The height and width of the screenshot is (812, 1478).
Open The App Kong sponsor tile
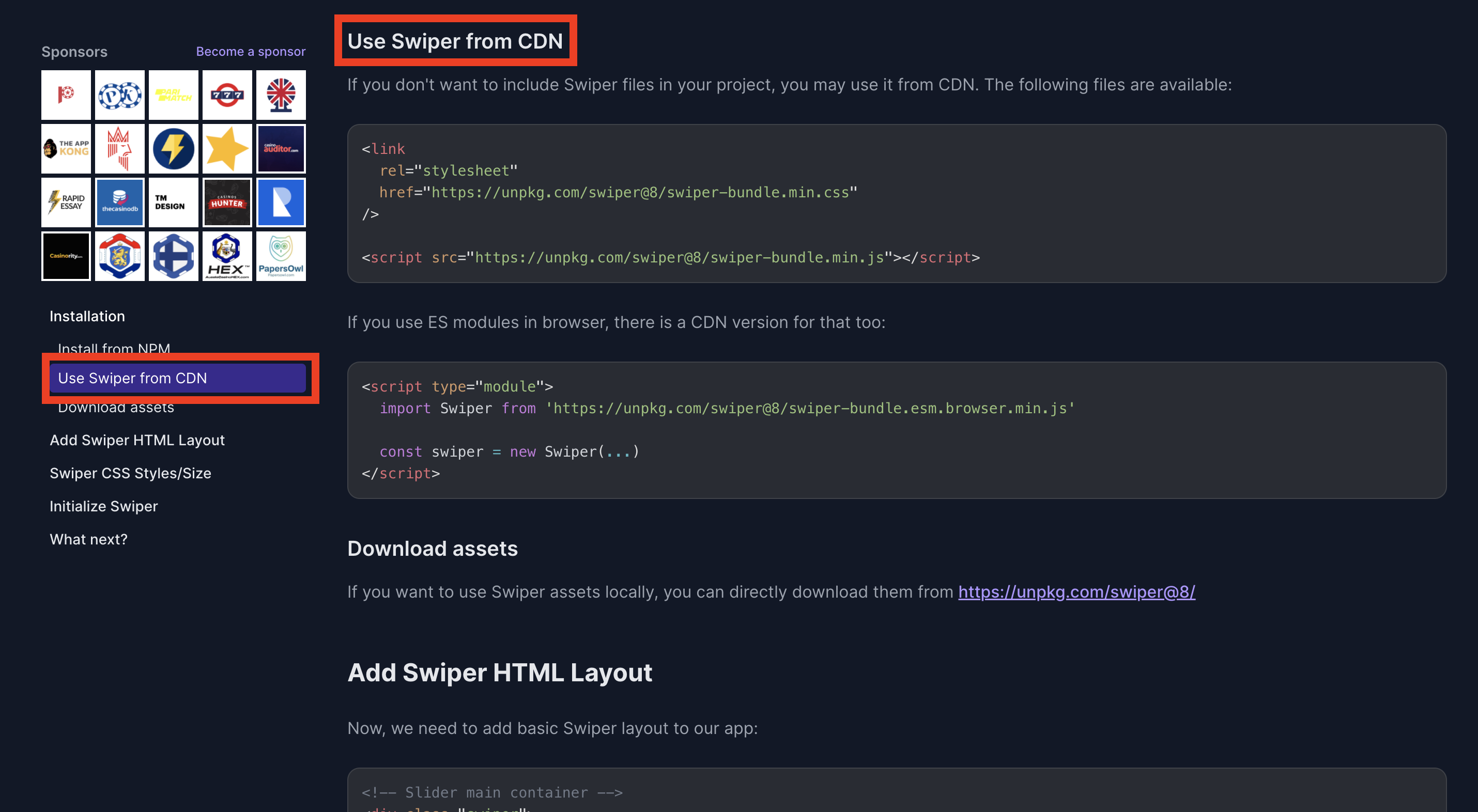pyautogui.click(x=66, y=149)
